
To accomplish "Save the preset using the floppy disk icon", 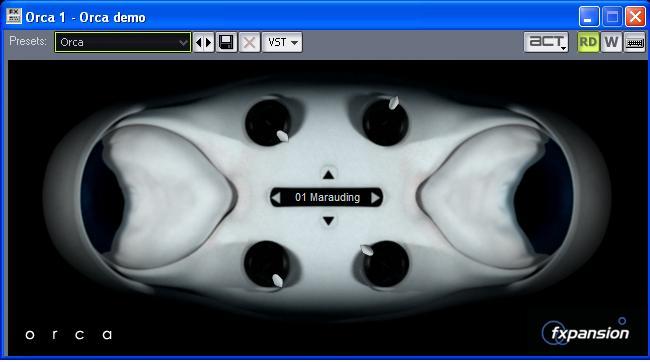I will pos(226,42).
